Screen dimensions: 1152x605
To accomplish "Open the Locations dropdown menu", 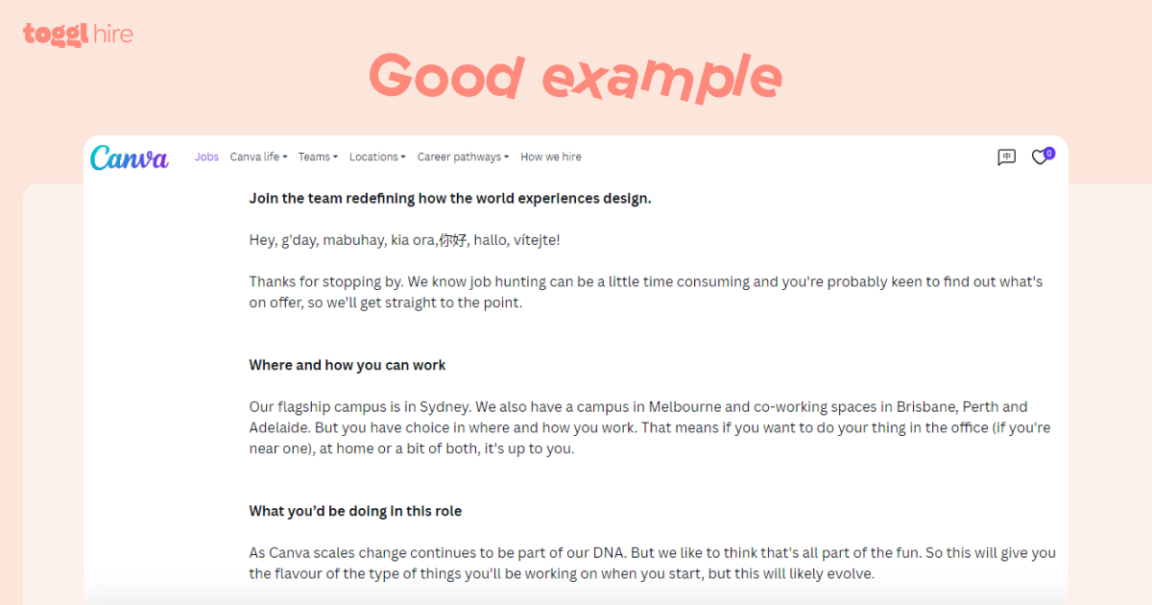I will (x=376, y=157).
